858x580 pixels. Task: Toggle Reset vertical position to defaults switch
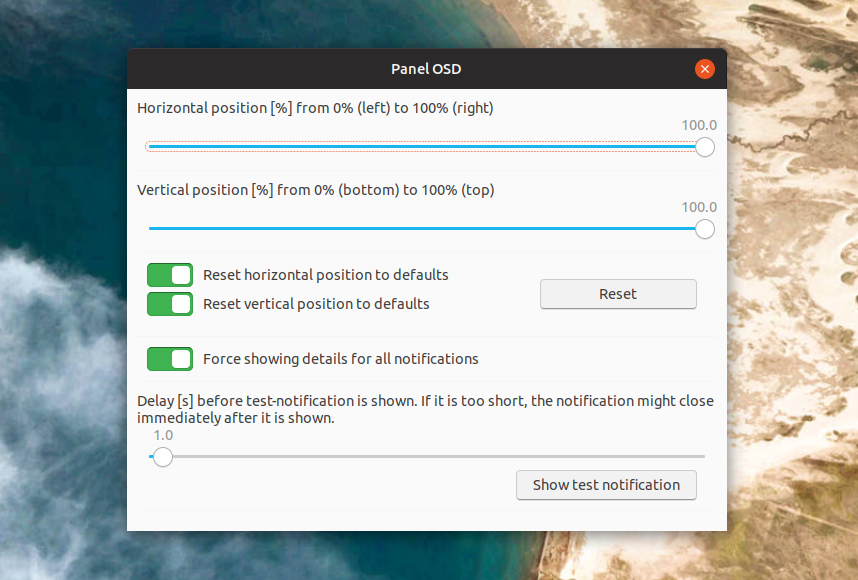click(169, 304)
